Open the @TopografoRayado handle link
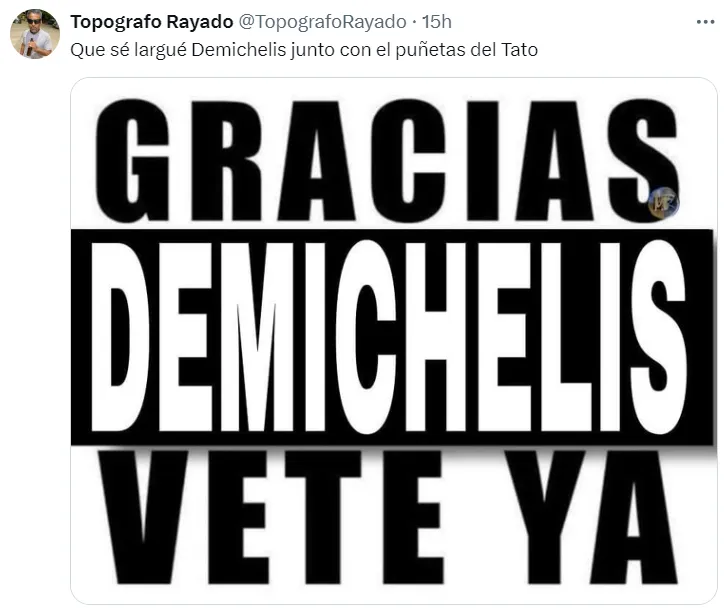The width and height of the screenshot is (727, 610). pos(322,22)
